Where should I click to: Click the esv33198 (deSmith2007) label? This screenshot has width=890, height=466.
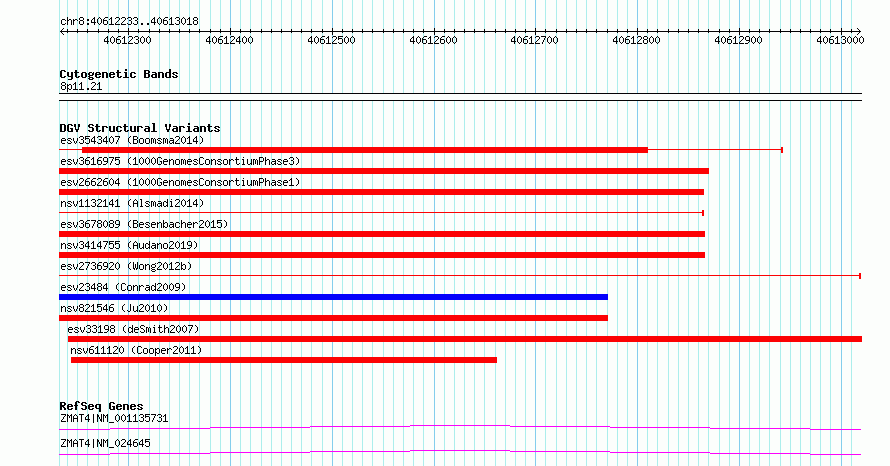coord(133,329)
